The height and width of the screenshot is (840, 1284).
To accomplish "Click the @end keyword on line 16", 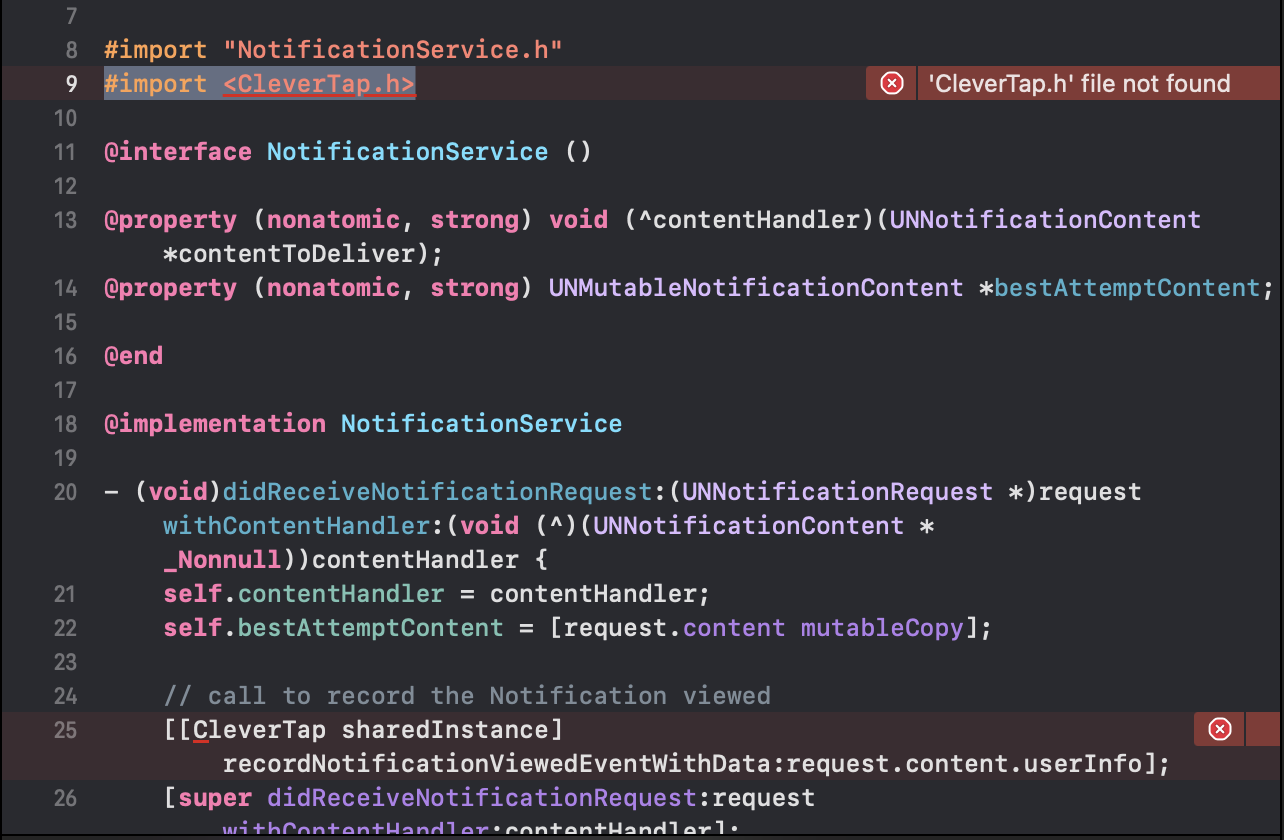I will (133, 355).
